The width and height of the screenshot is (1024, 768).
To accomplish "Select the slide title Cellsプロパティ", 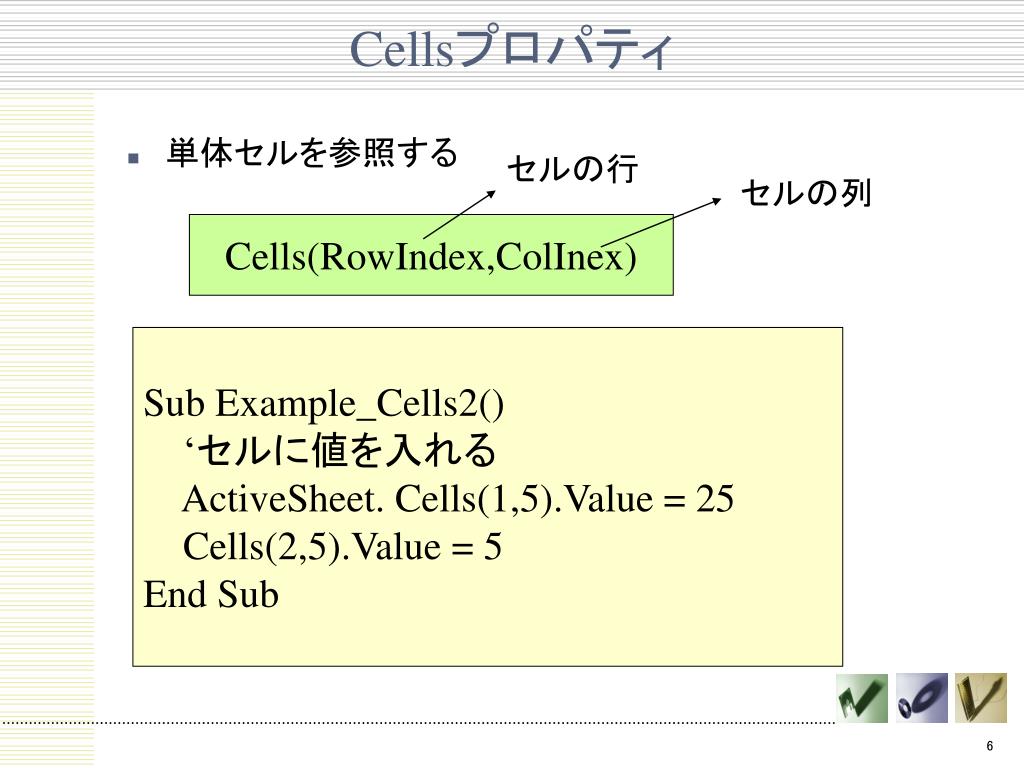I will [x=511, y=48].
